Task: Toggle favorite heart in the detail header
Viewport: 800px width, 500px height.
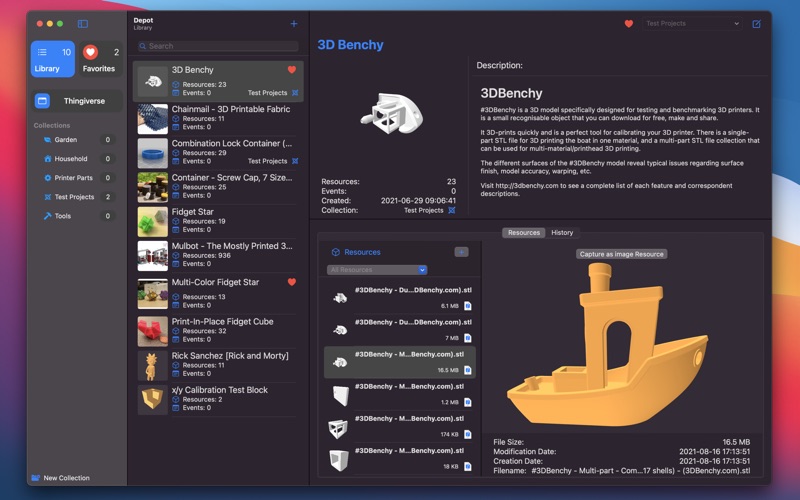Action: [629, 23]
